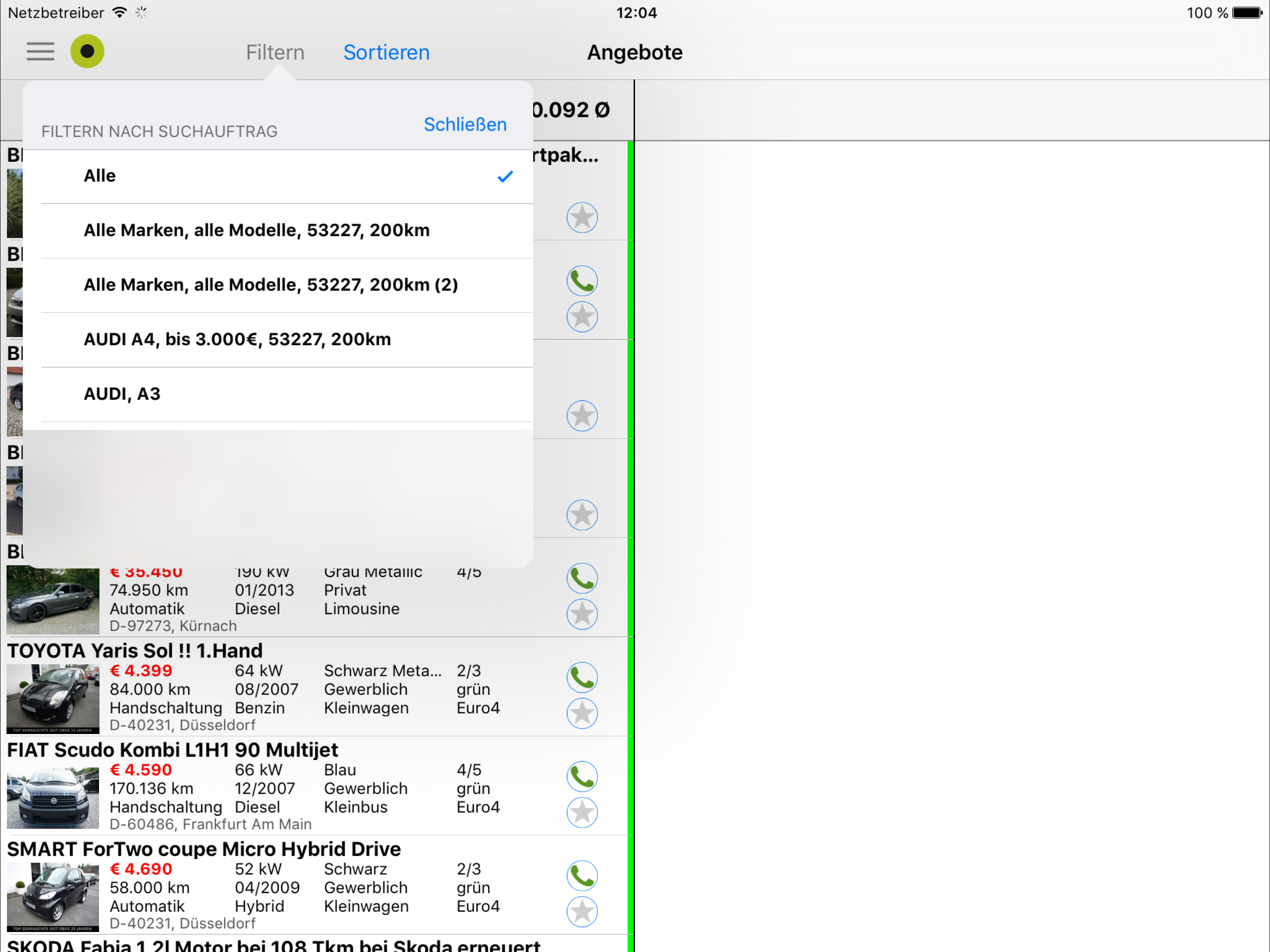Open the FIAT Scudo car thumbnail
Viewport: 1270px width, 952px height.
point(53,798)
